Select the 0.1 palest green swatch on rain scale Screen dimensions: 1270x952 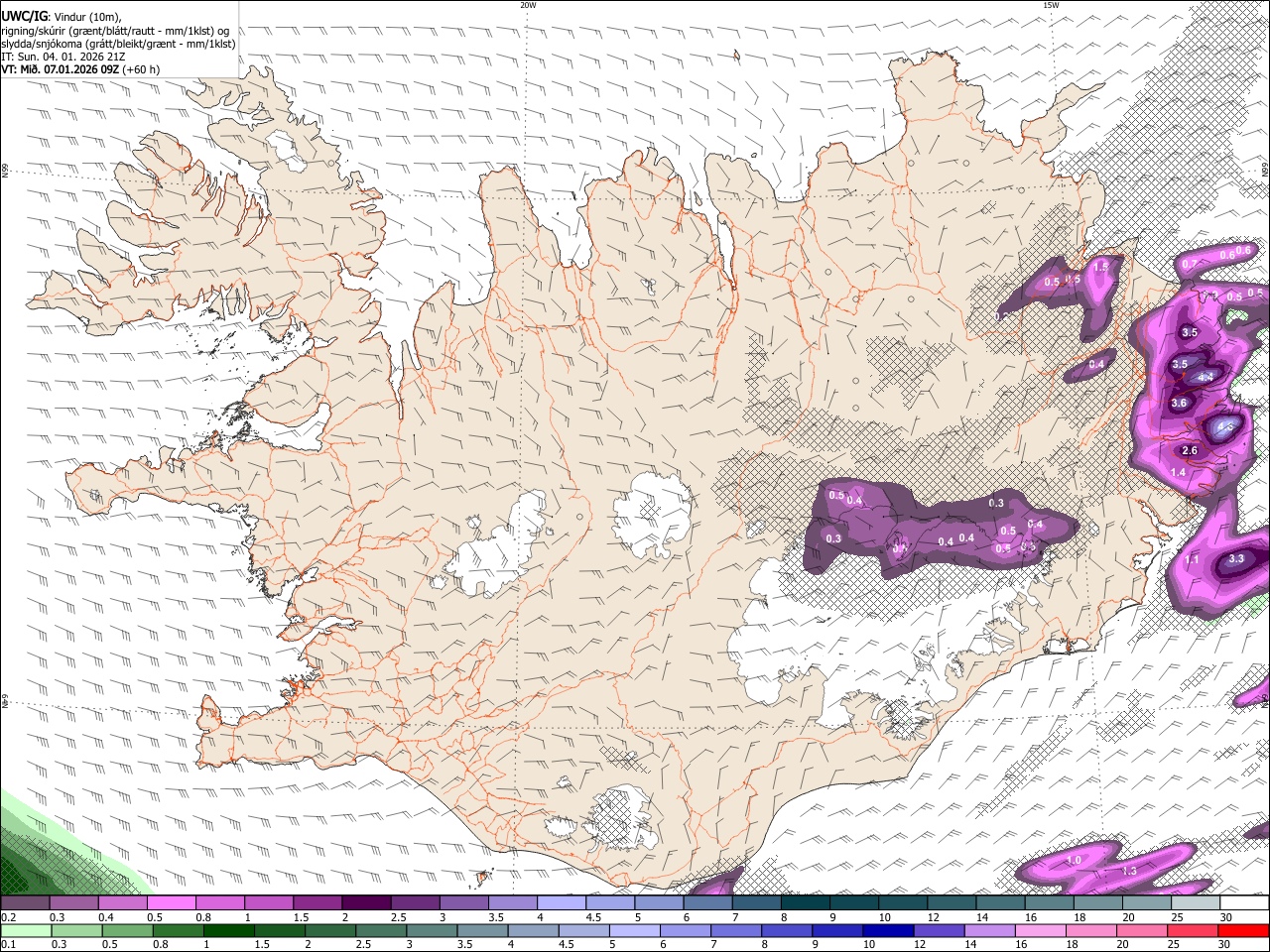point(25,930)
